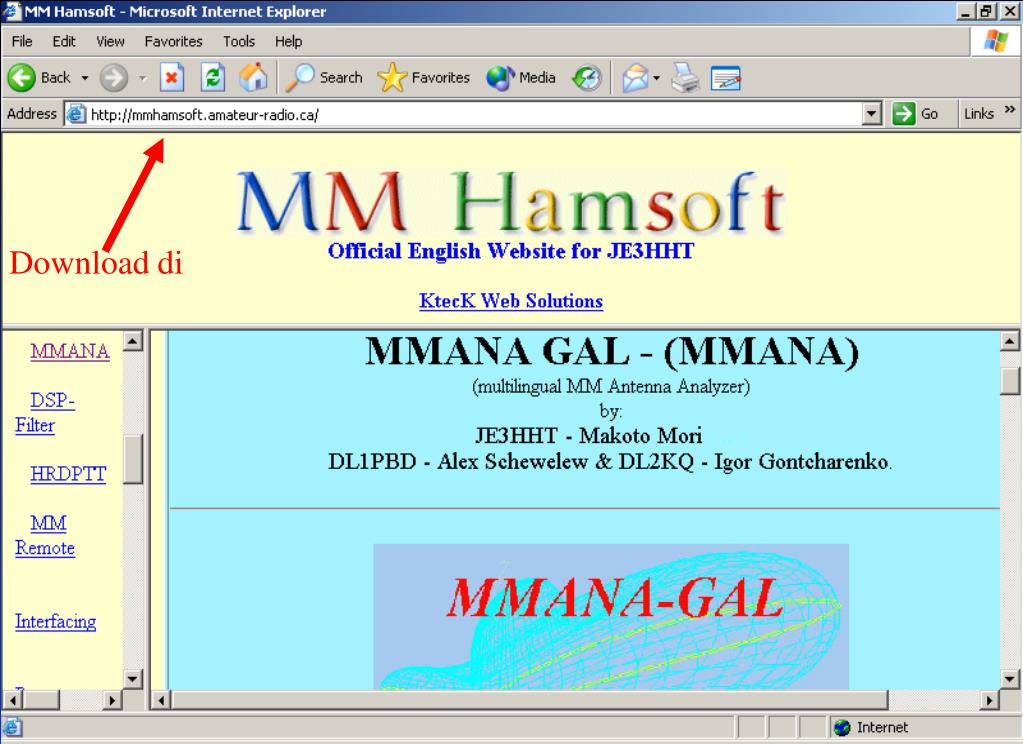Click the main frame scroll down arrow
The height and width of the screenshot is (744, 1023).
(1009, 679)
